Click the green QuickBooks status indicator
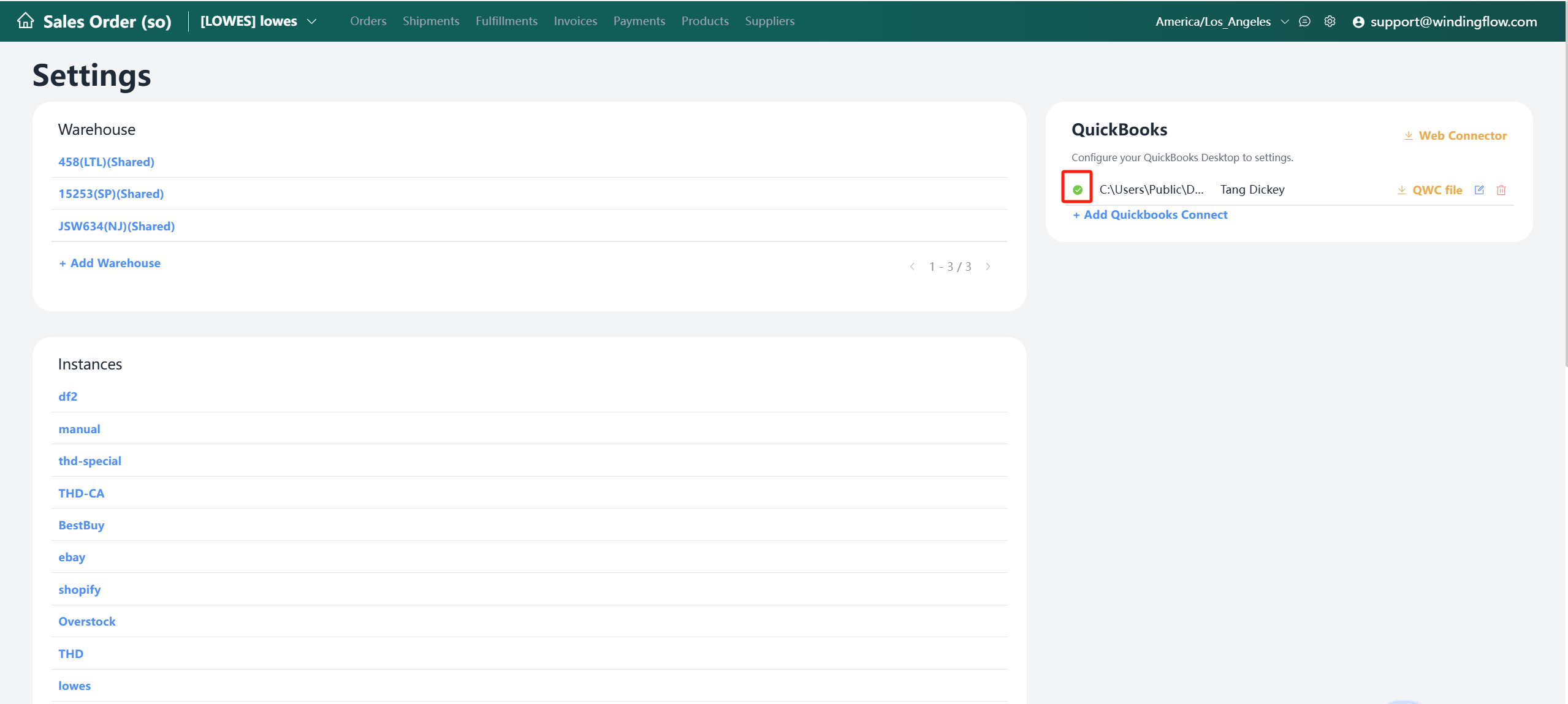Image resolution: width=1568 pixels, height=704 pixels. click(1077, 190)
